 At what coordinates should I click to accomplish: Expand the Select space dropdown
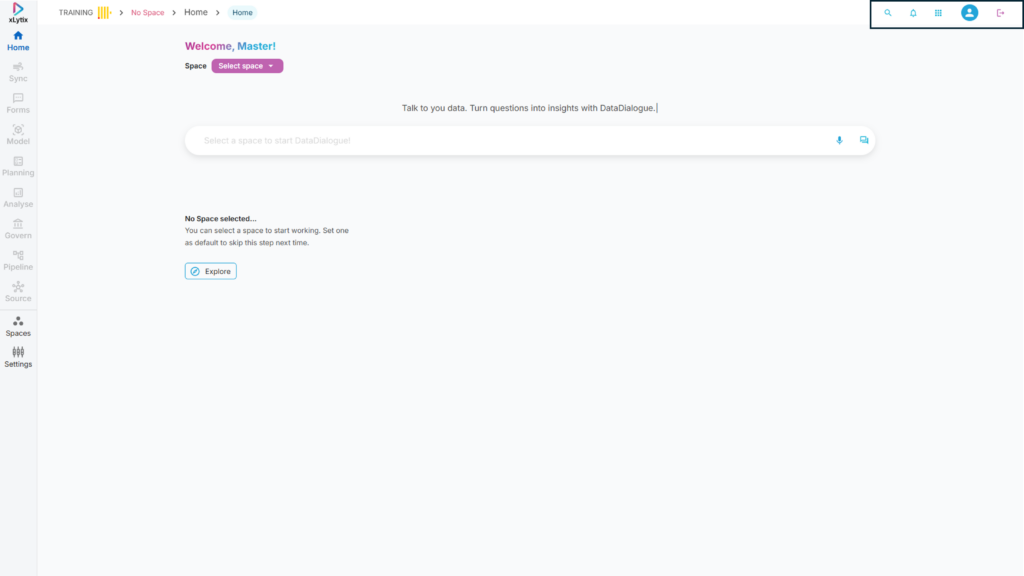coord(247,66)
